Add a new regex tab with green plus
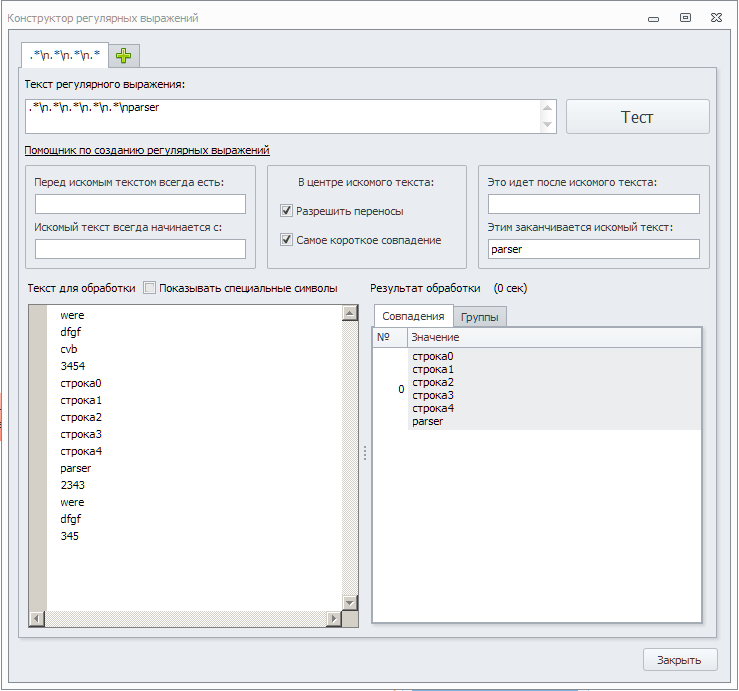This screenshot has height=691, width=739. coord(124,56)
